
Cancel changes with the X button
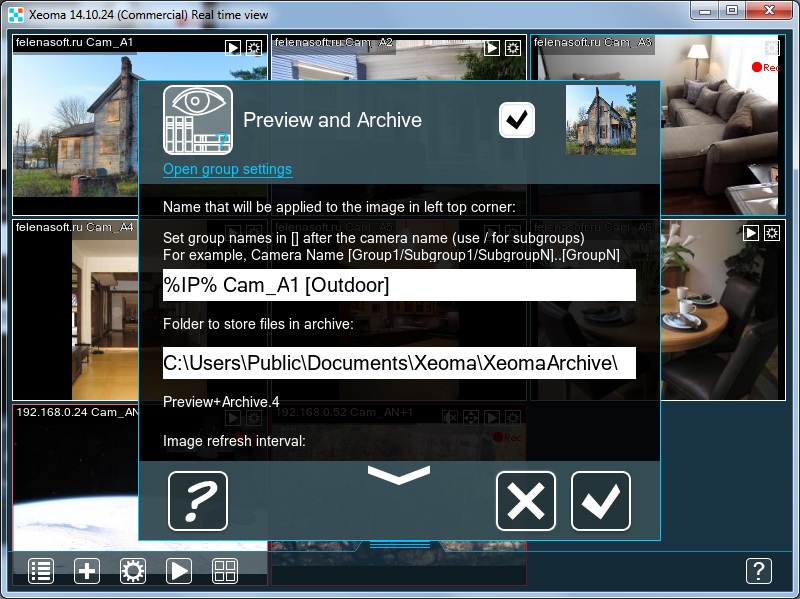[526, 501]
